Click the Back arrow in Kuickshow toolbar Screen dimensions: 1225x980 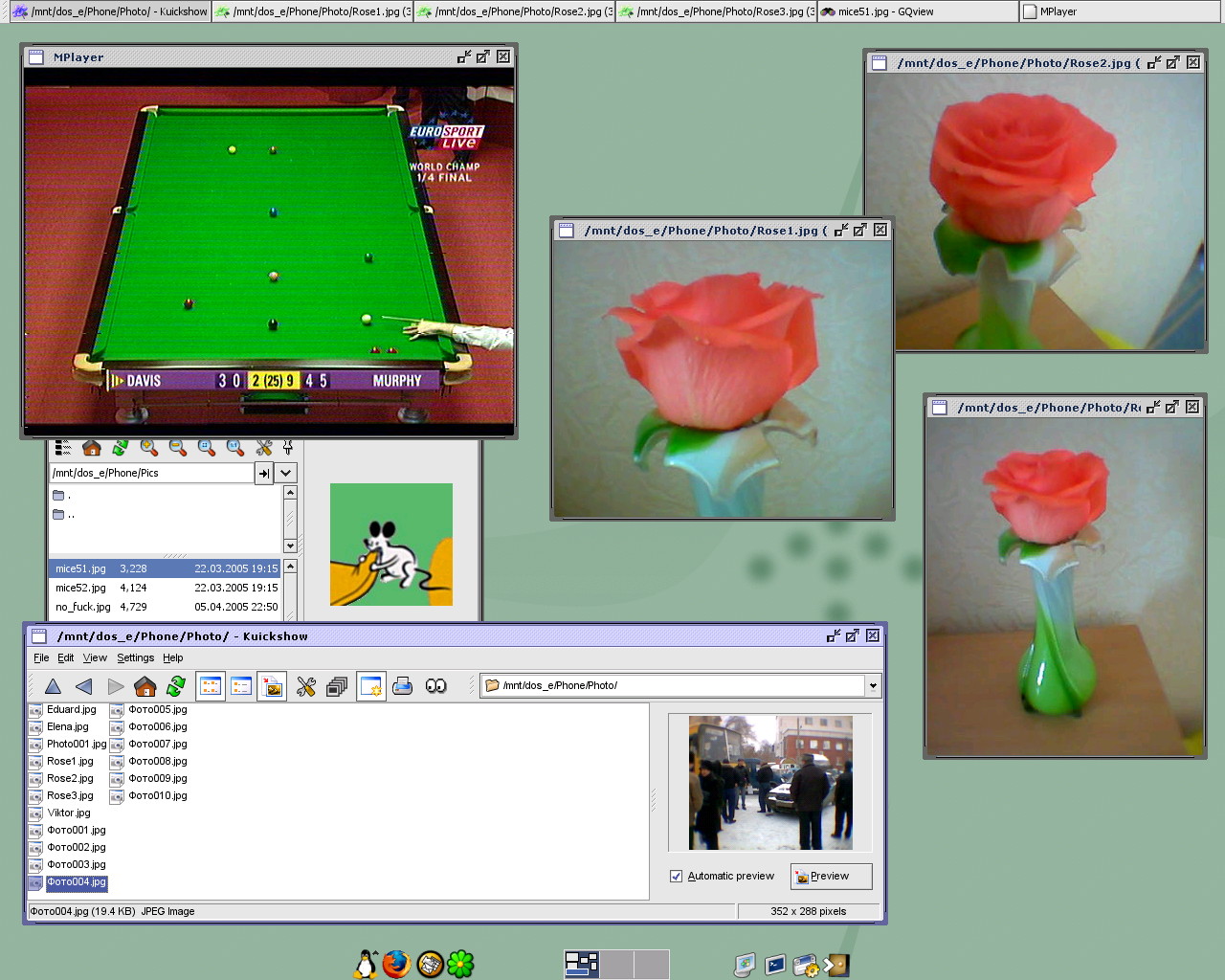click(83, 686)
